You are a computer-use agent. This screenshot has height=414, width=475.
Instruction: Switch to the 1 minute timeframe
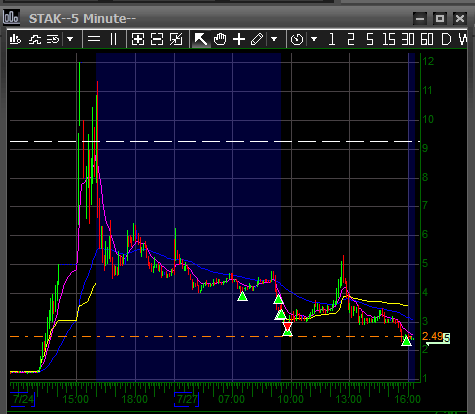pos(332,39)
